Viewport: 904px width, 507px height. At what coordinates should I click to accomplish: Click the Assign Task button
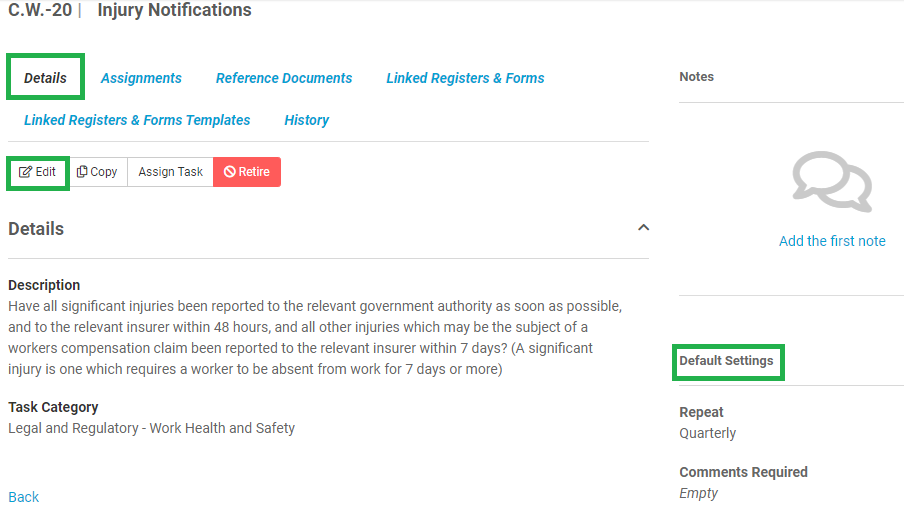coord(171,172)
